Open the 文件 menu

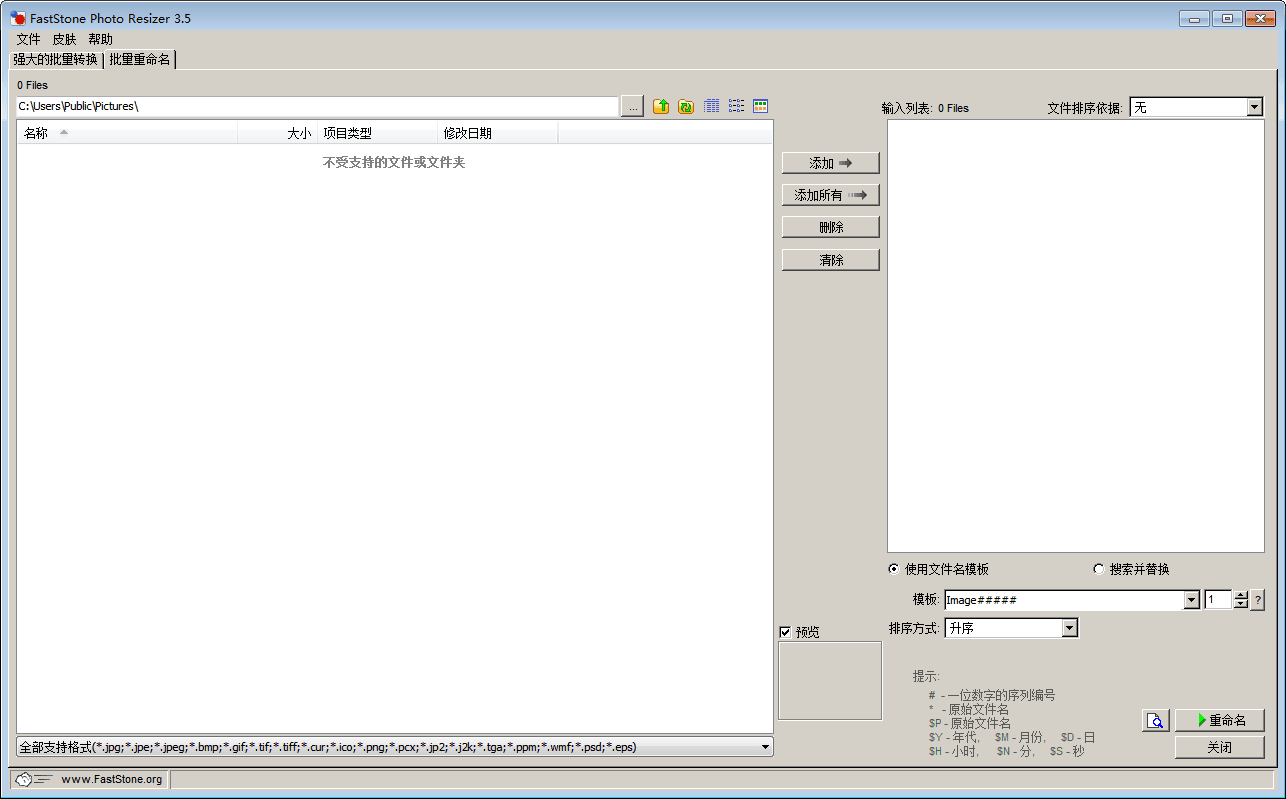click(x=28, y=39)
